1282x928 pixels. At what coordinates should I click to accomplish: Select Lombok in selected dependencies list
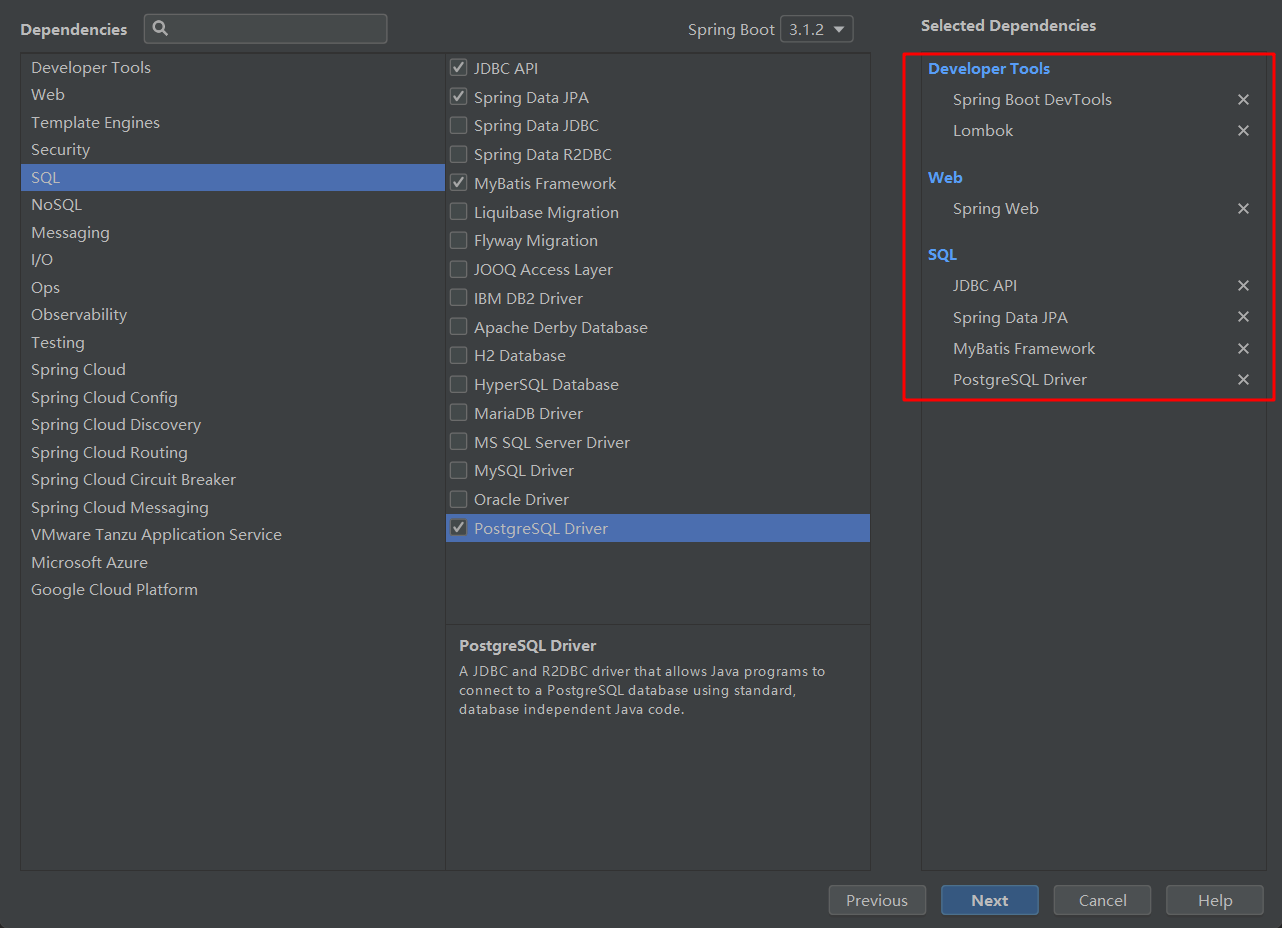coord(983,131)
